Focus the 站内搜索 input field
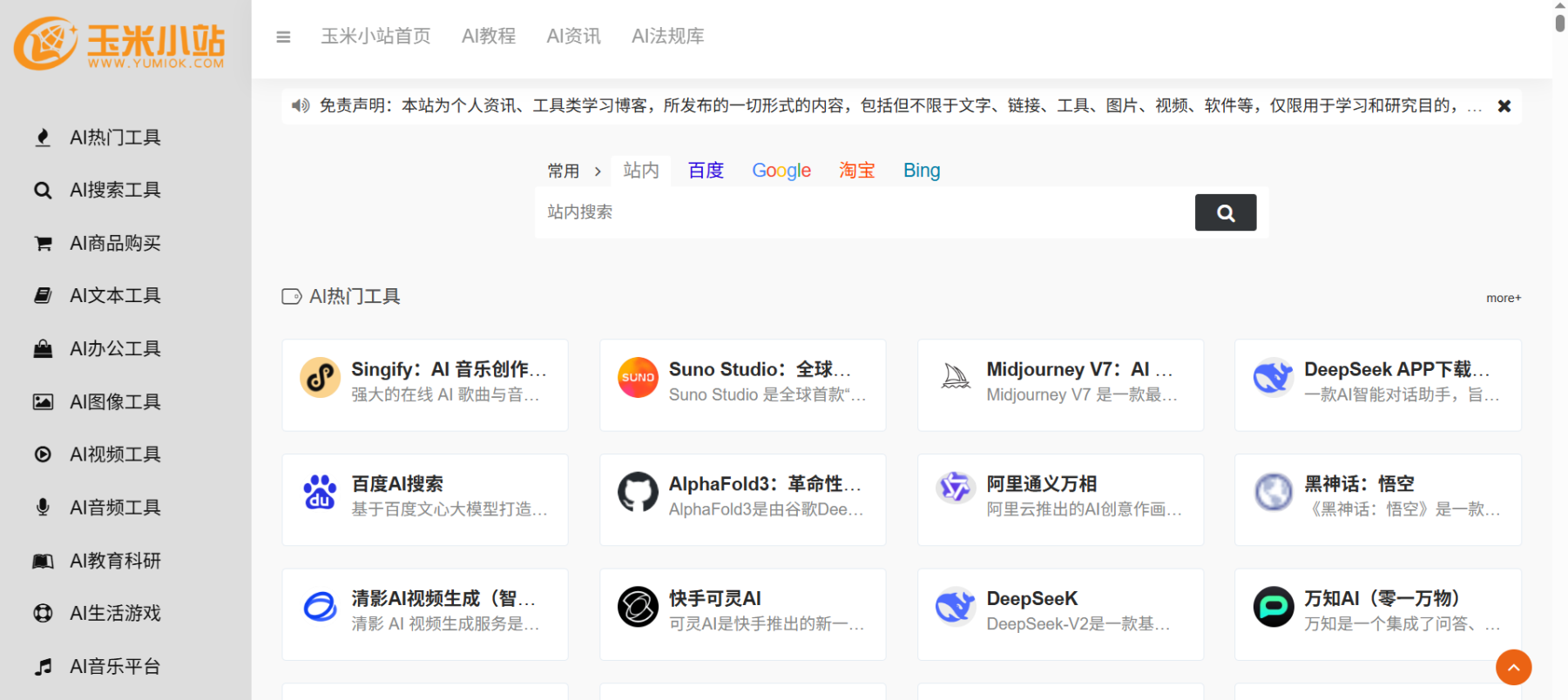Viewport: 1568px width, 700px height. pos(864,212)
